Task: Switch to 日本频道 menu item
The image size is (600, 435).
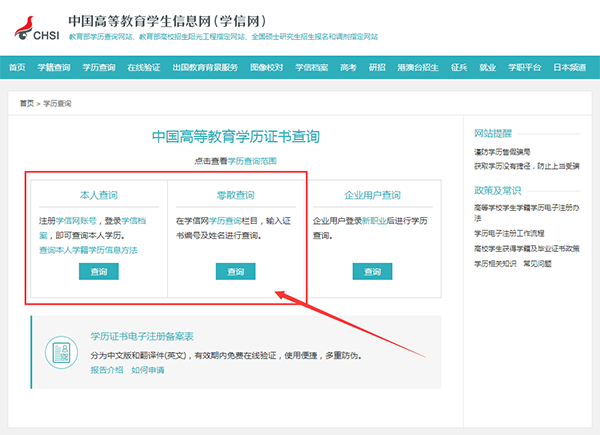Action: (x=569, y=68)
